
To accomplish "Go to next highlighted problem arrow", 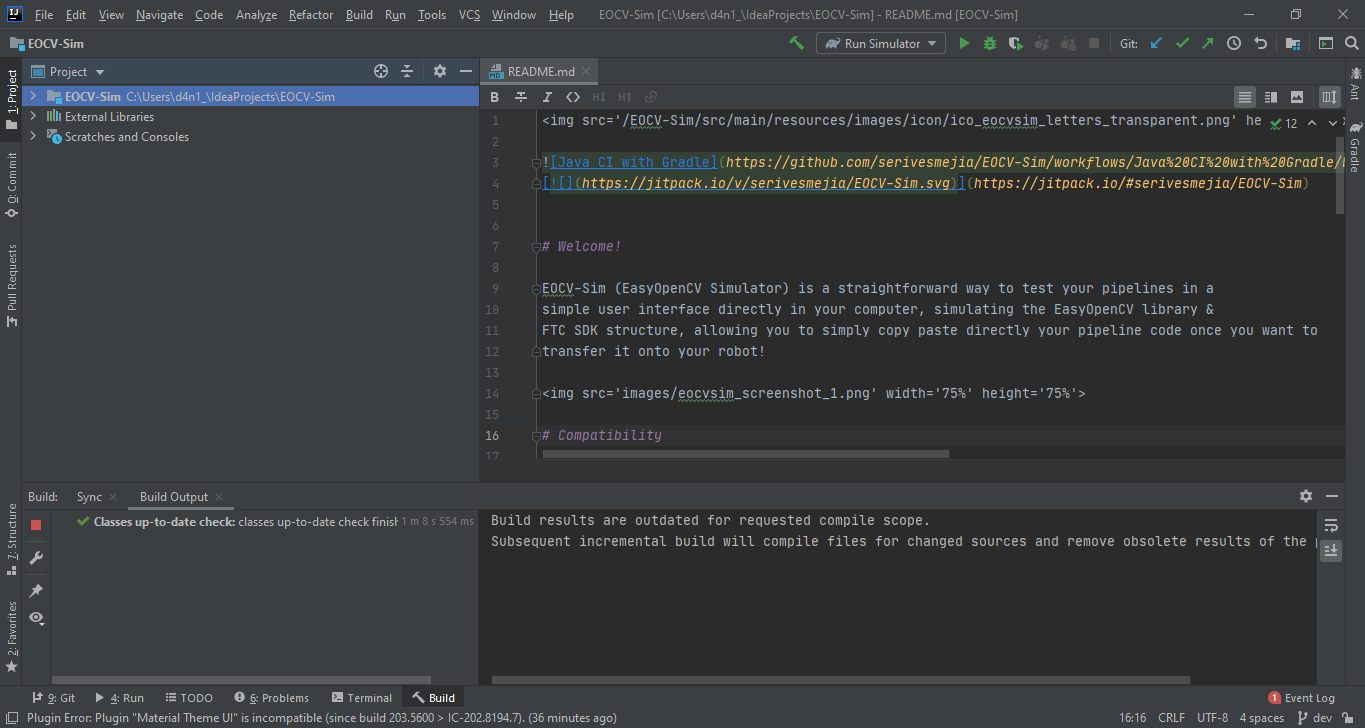I will (x=1331, y=123).
